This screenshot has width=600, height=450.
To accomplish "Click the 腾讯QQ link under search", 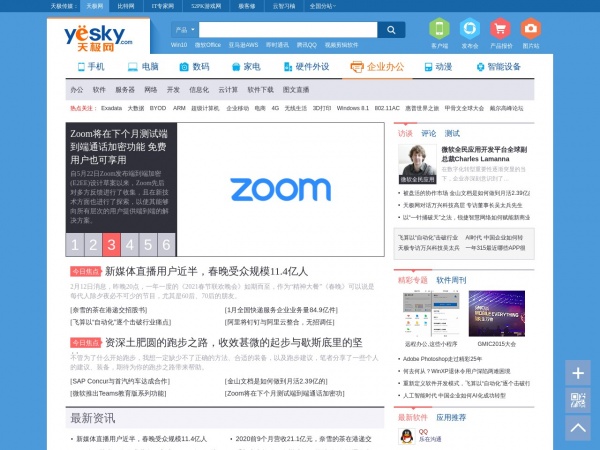I will [x=307, y=45].
